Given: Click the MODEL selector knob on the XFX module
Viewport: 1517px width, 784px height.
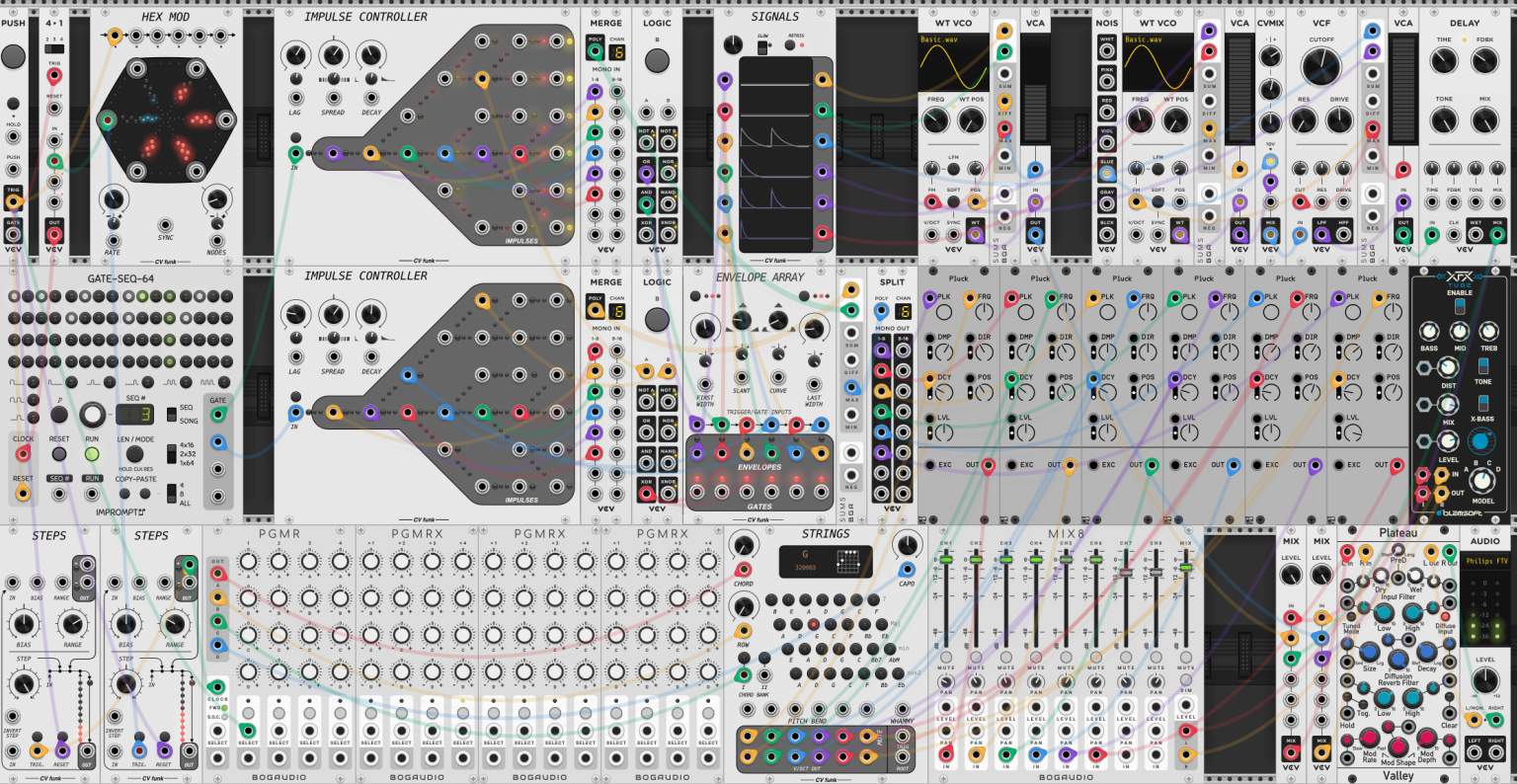Looking at the screenshot, I should tap(1481, 480).
